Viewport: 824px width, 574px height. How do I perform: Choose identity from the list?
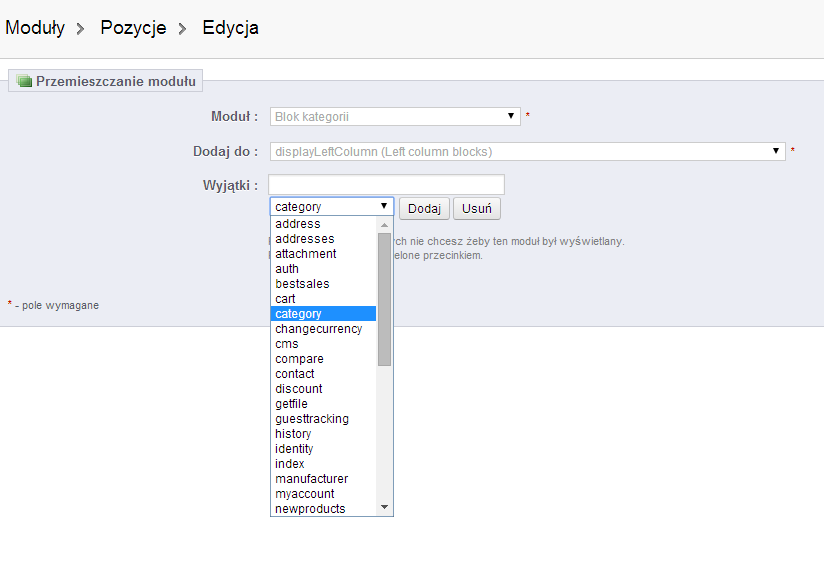tap(324, 449)
